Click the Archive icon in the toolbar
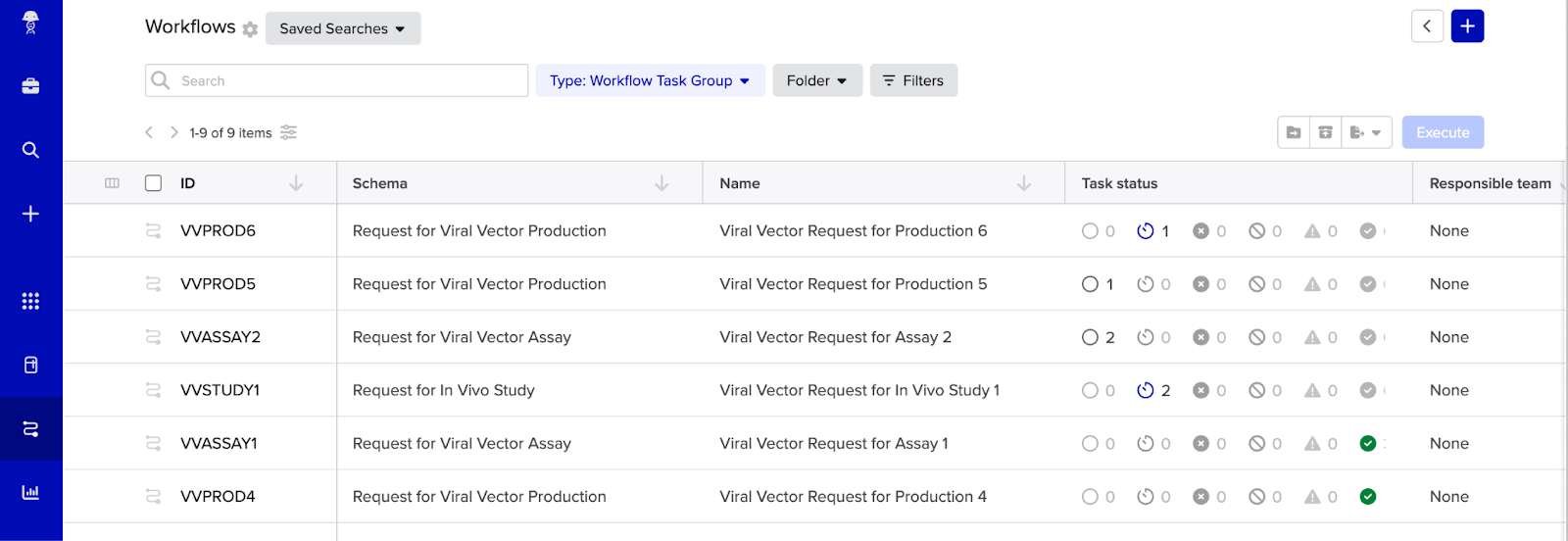The height and width of the screenshot is (541, 1568). pos(1325,132)
